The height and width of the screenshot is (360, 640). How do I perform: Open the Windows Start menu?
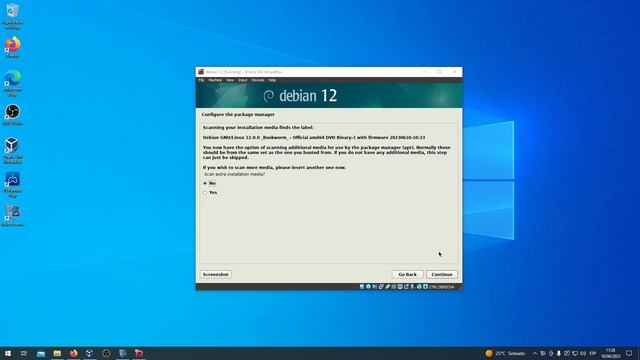pos(8,353)
